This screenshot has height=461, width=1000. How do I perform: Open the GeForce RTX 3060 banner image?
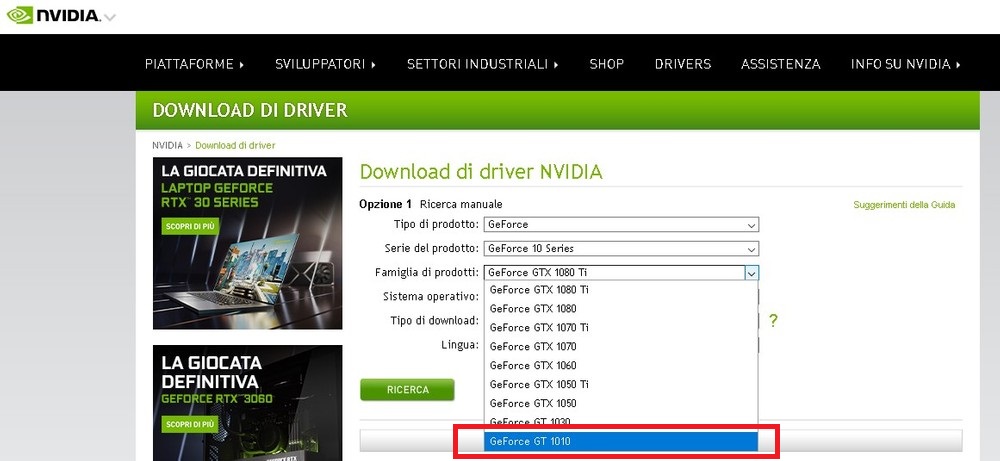[x=247, y=403]
